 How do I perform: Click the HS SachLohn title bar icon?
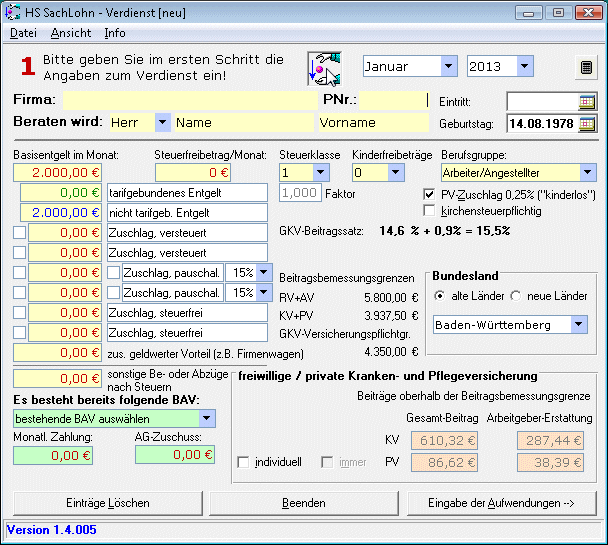[13, 12]
